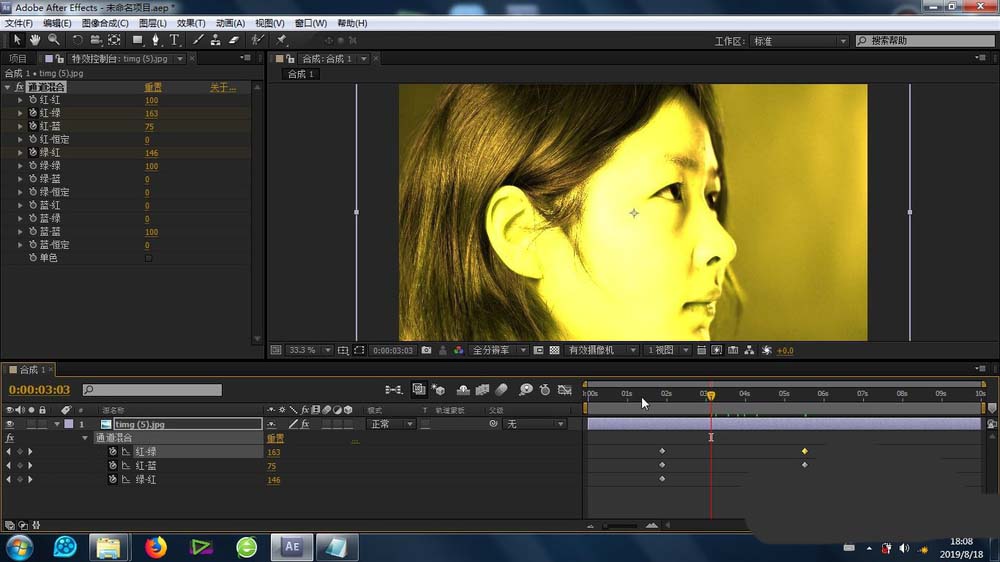Select the Zoom magnifier tool
Screen dimensions: 1000x562
[x=53, y=40]
